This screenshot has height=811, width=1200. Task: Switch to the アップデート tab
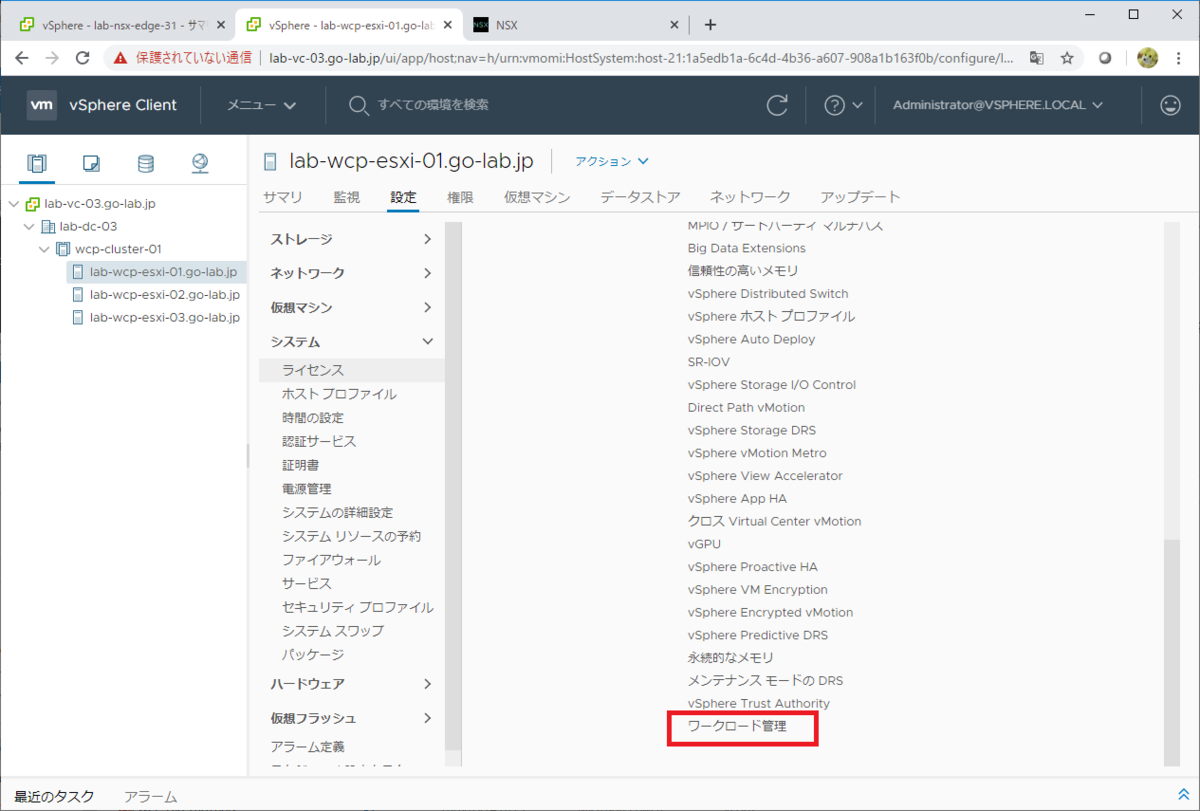(x=860, y=197)
